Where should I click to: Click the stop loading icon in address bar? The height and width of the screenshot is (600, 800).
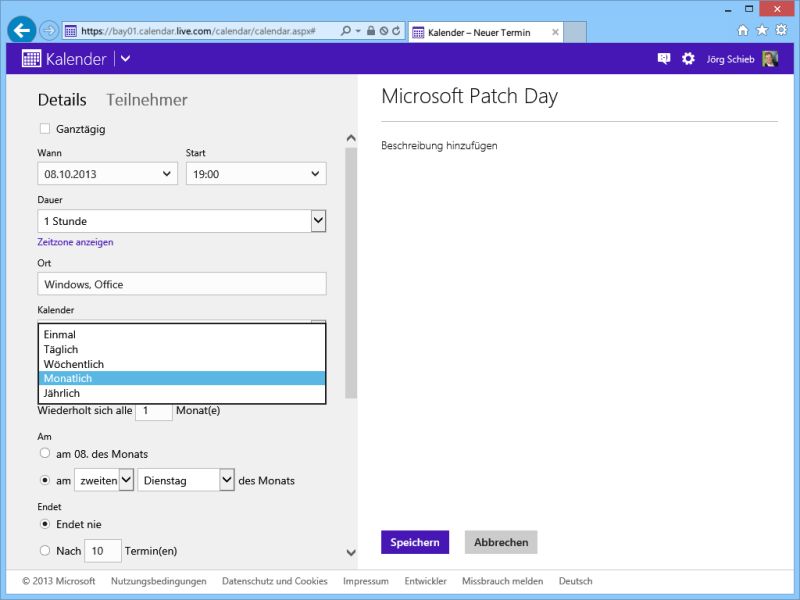coord(384,31)
